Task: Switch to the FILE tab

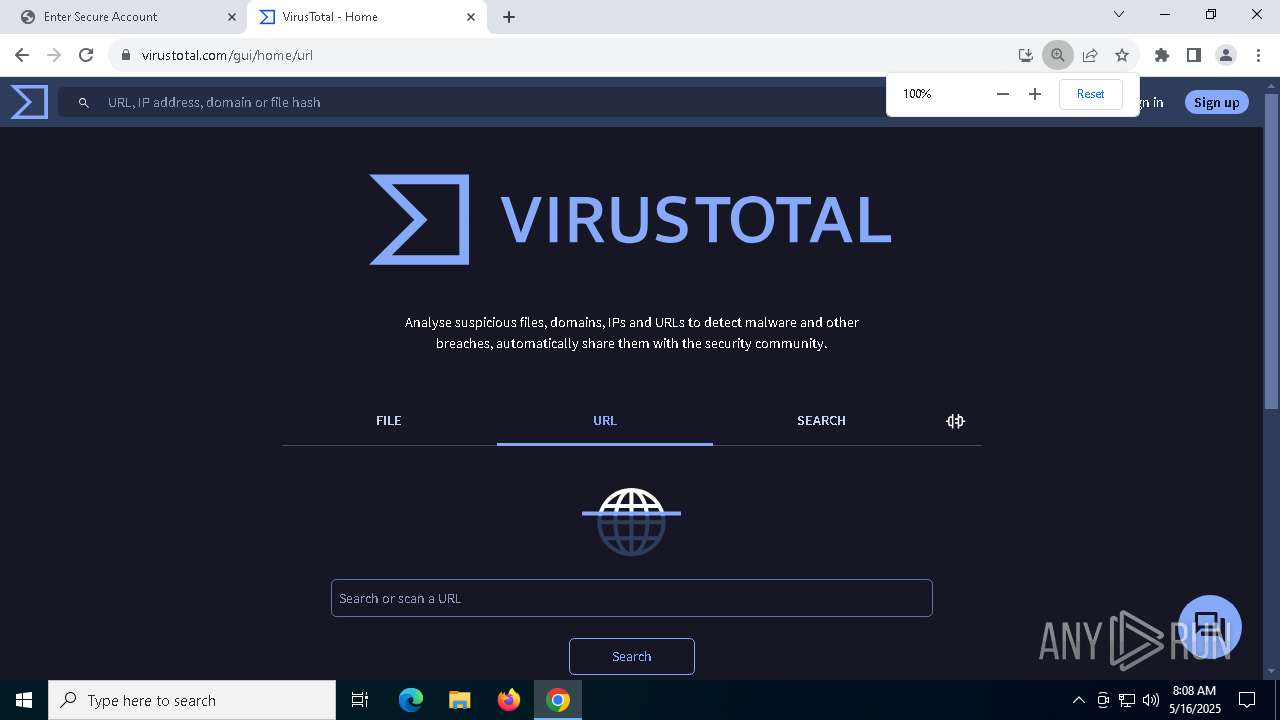Action: point(389,421)
